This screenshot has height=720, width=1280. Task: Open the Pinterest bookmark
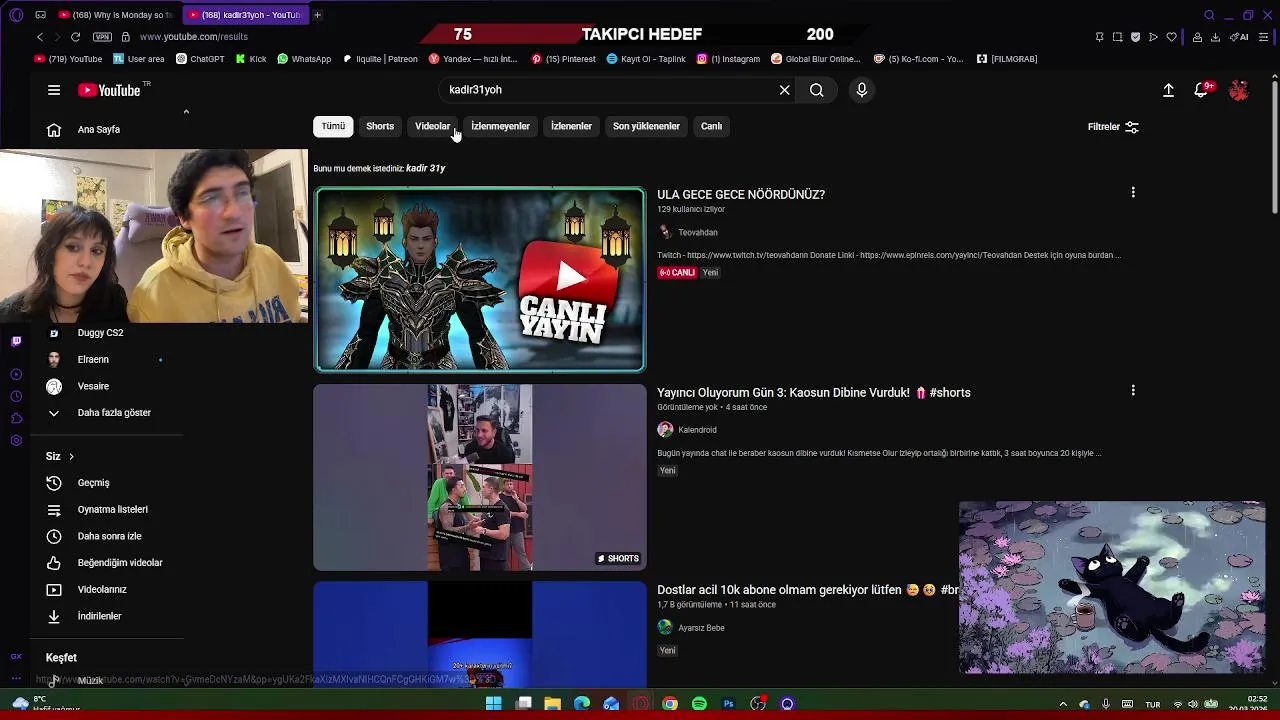tap(563, 59)
